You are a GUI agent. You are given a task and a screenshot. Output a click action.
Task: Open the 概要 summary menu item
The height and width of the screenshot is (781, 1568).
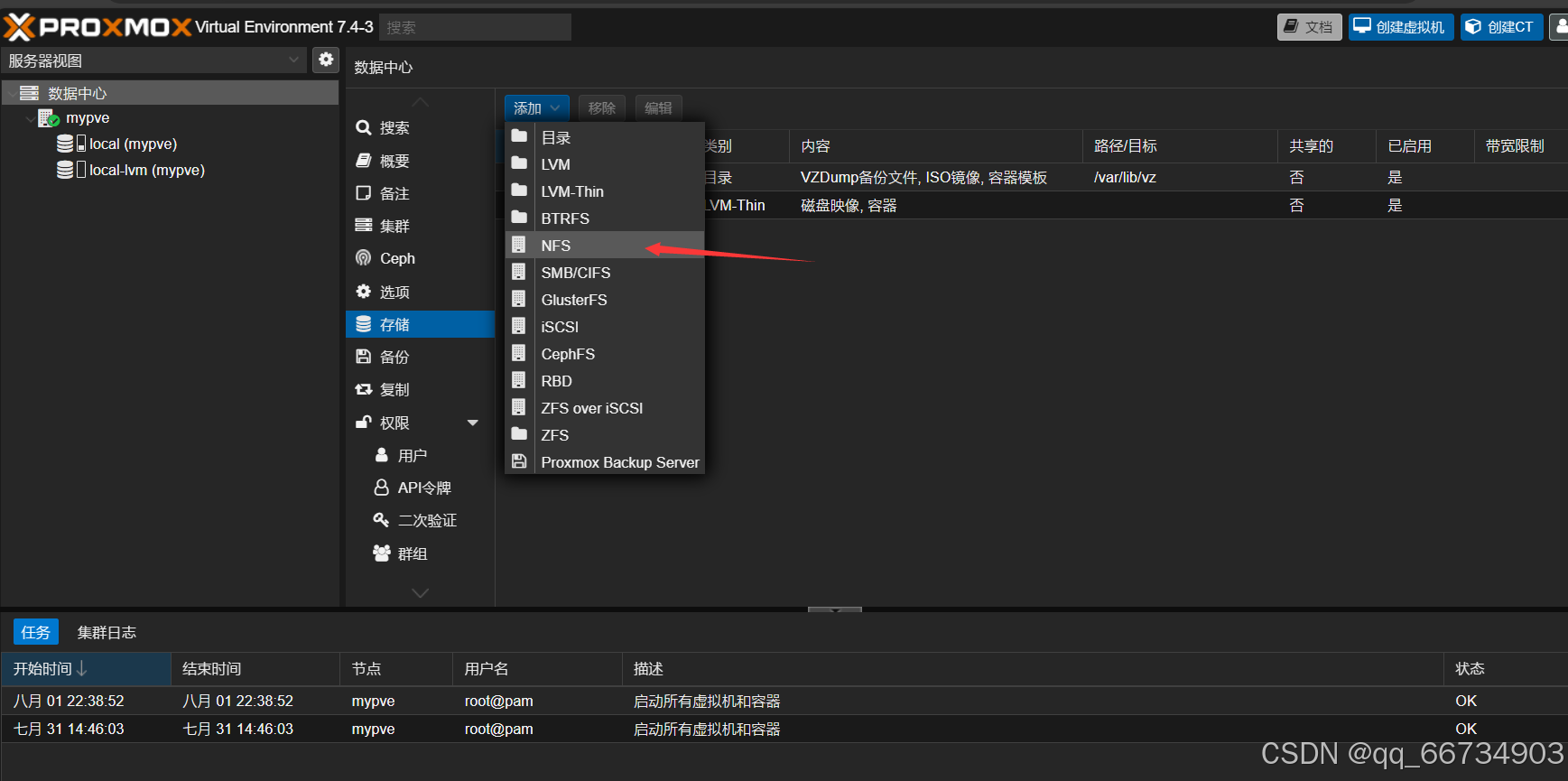tap(420, 161)
